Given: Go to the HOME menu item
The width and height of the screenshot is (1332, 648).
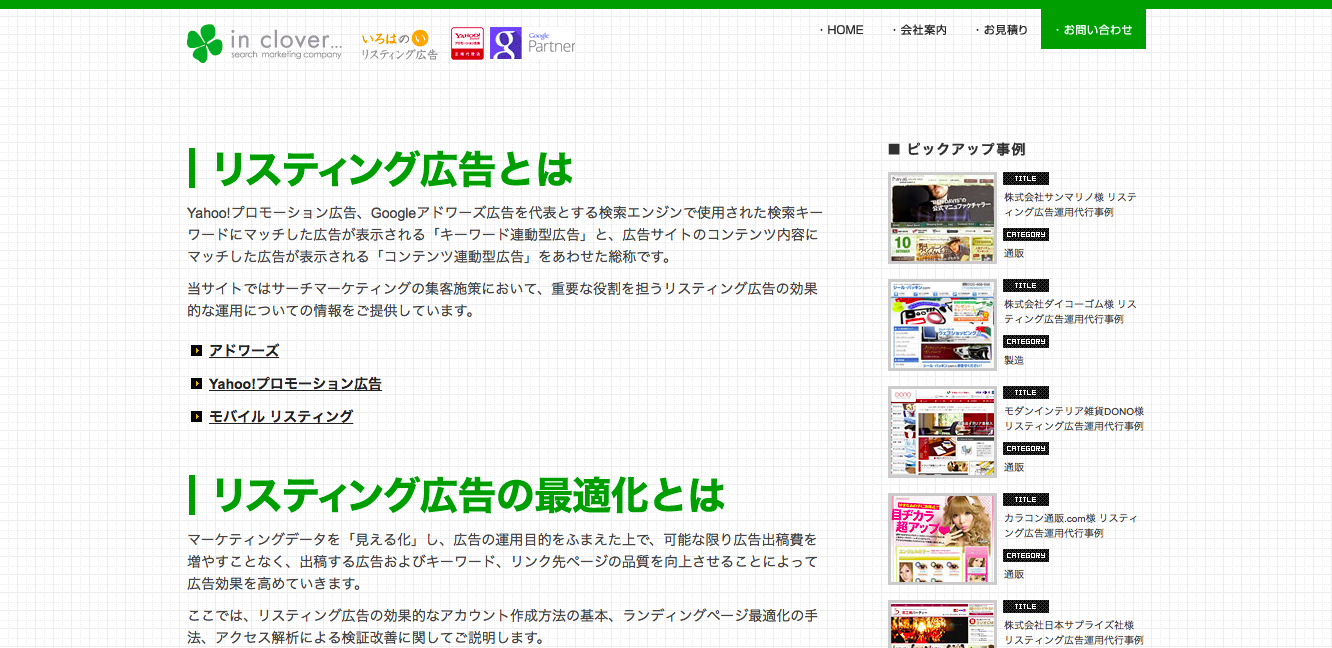Looking at the screenshot, I should click(841, 30).
